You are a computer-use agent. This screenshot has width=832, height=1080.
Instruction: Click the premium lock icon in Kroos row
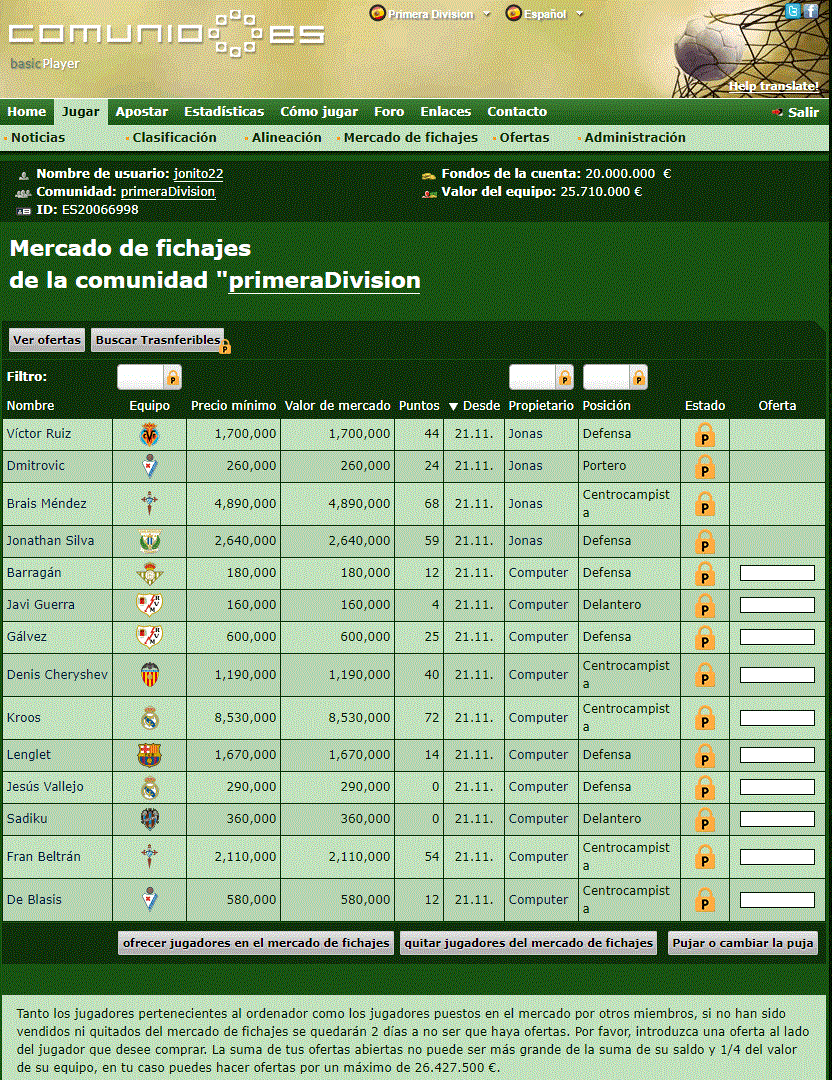coord(705,718)
